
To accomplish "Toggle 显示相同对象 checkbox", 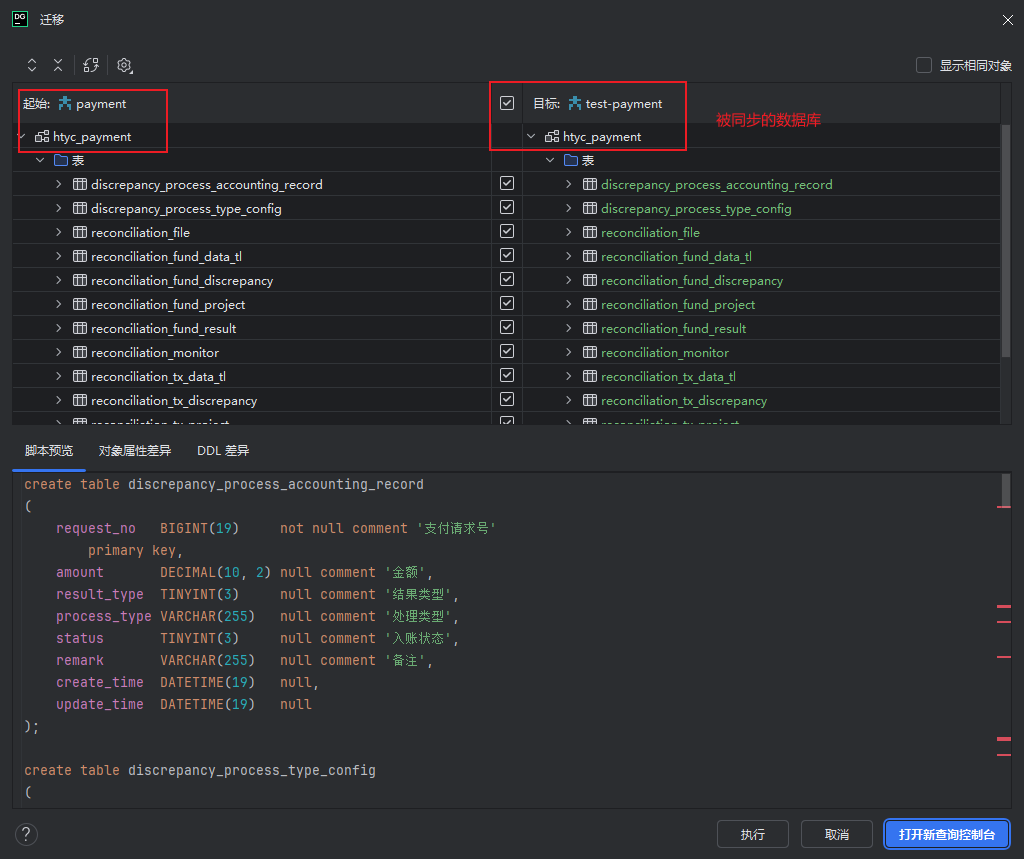I will pyautogui.click(x=923, y=65).
